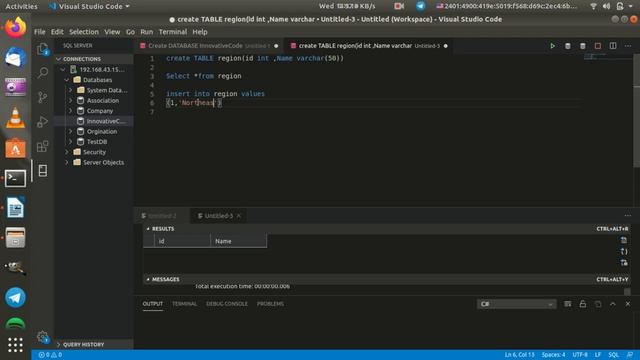
Task: Expand the TestDB database
Action: coord(70,142)
